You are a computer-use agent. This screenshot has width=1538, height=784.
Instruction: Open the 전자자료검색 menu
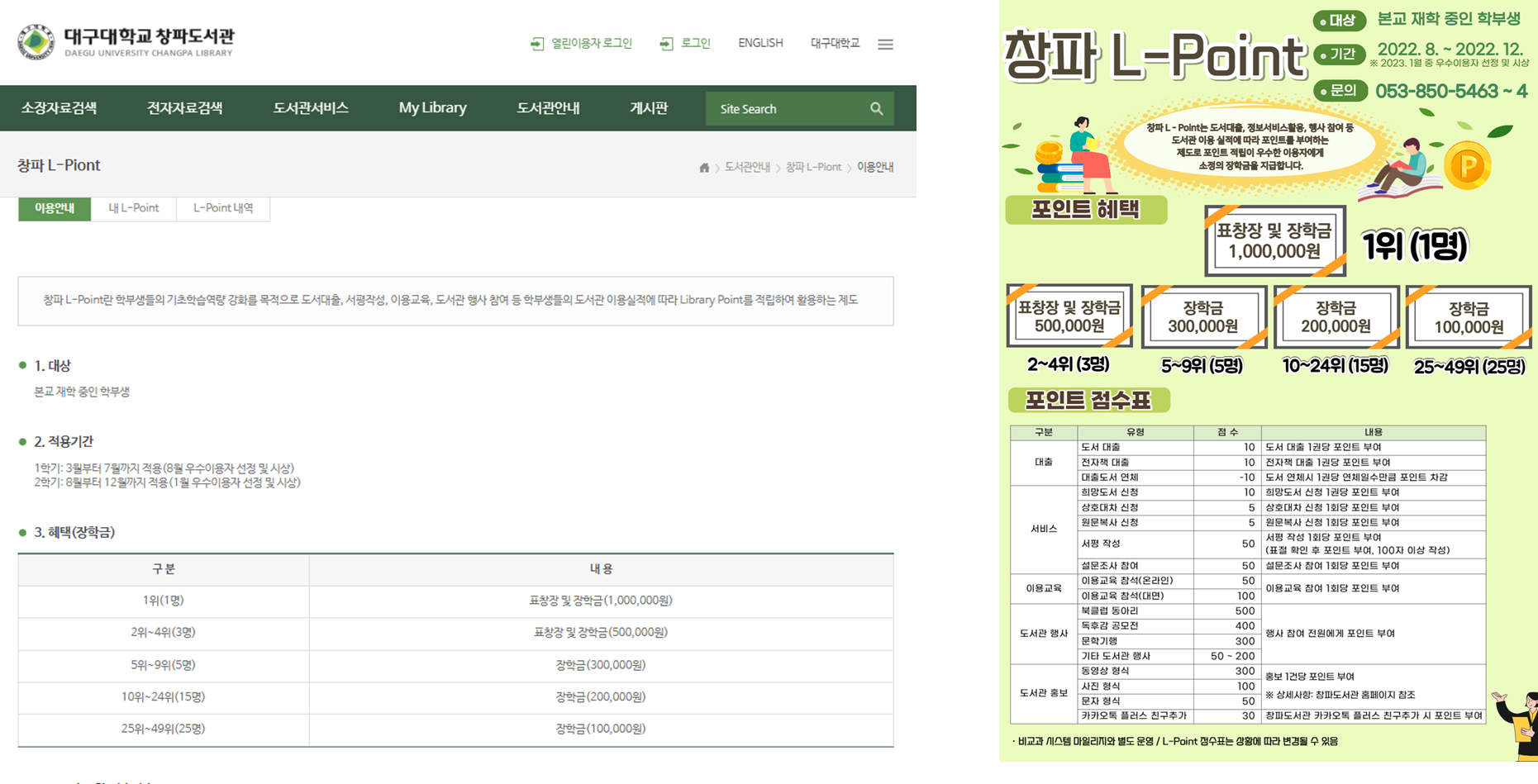tap(184, 108)
